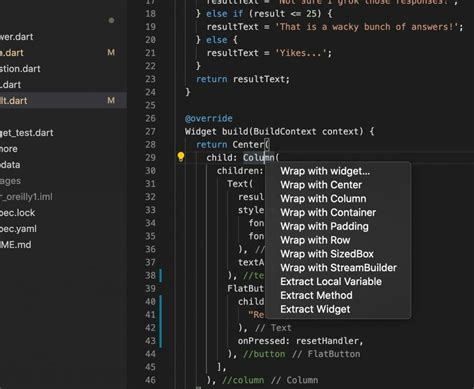Image resolution: width=474 pixels, height=389 pixels.
Task: Open the stion.dart file
Action: (20, 69)
